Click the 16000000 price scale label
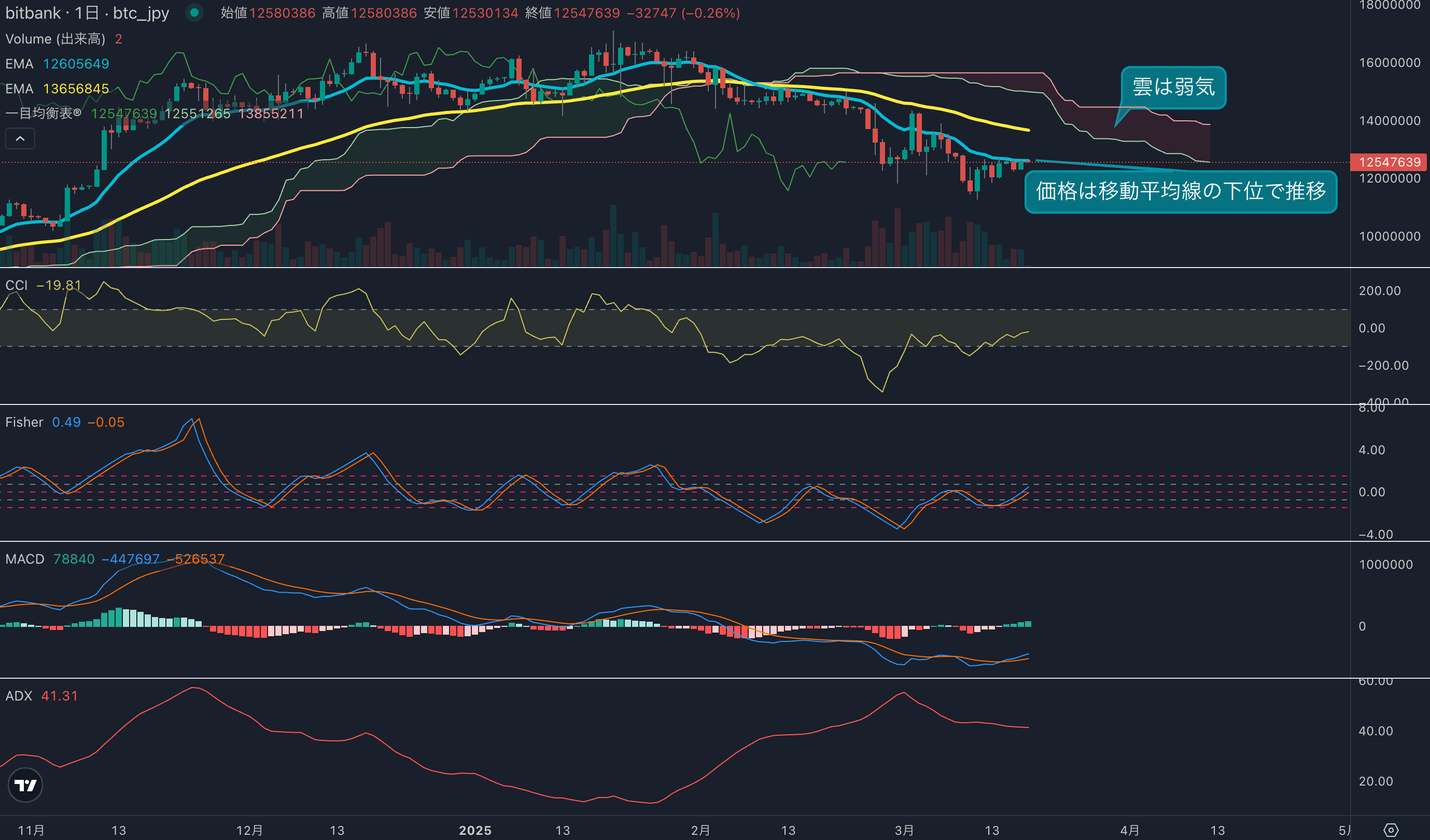Screen dimensions: 1430x840 point(1389,62)
